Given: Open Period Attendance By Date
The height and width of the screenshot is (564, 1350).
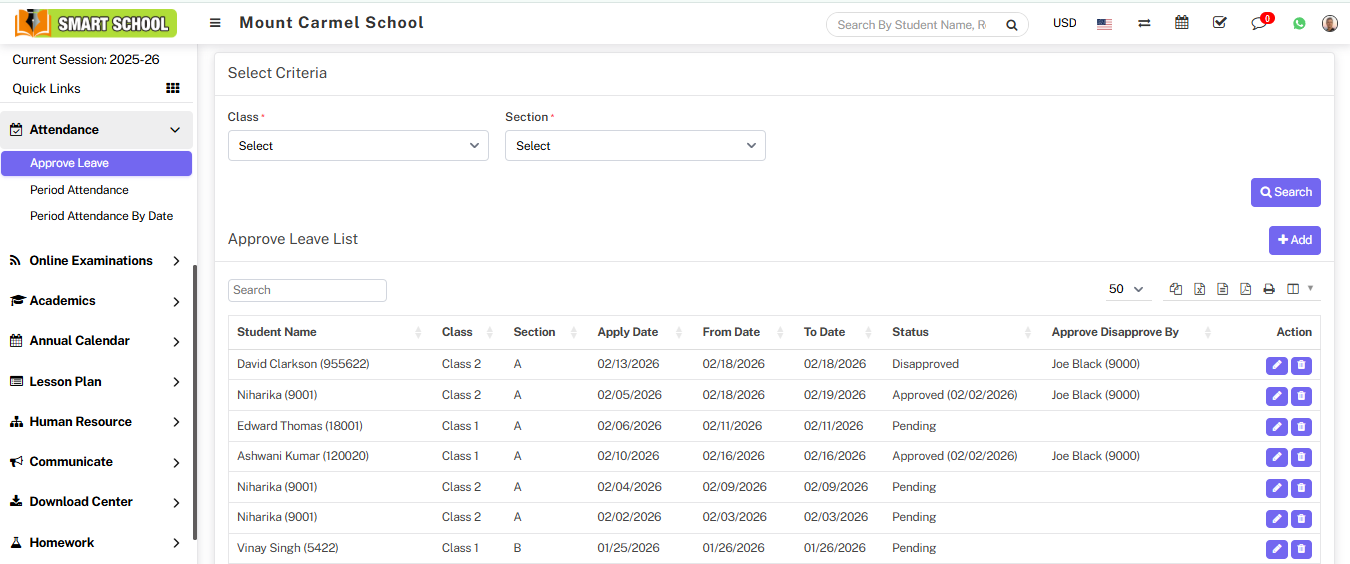Looking at the screenshot, I should (101, 216).
